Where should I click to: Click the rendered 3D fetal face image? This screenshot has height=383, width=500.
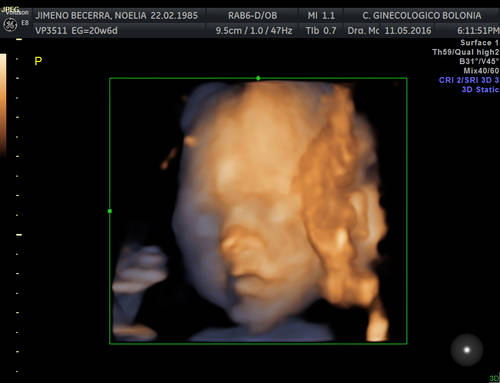pyautogui.click(x=258, y=211)
